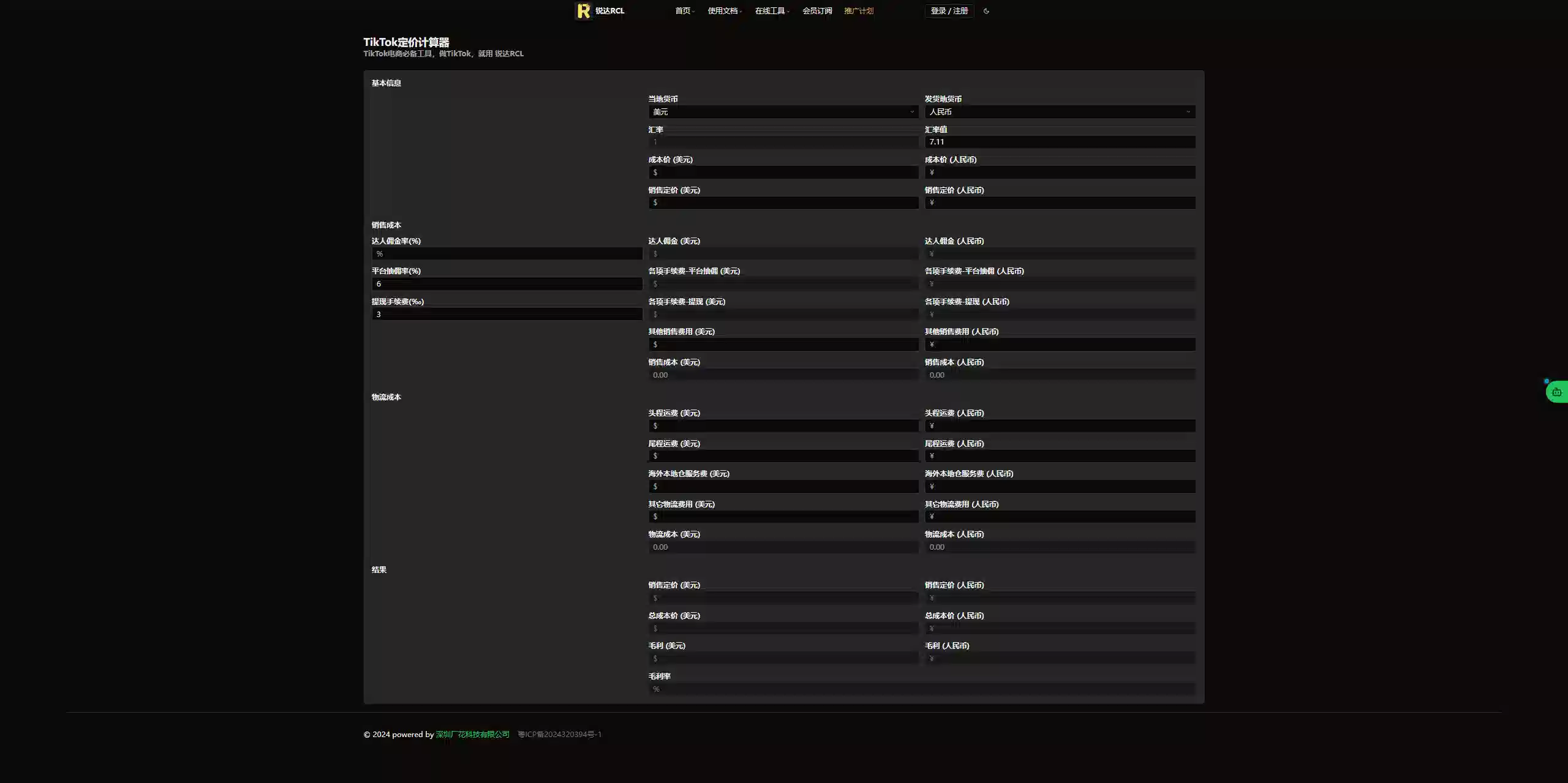This screenshot has height=783, width=1568.
Task: Open the 粤ICP备 registration link
Action: point(559,735)
